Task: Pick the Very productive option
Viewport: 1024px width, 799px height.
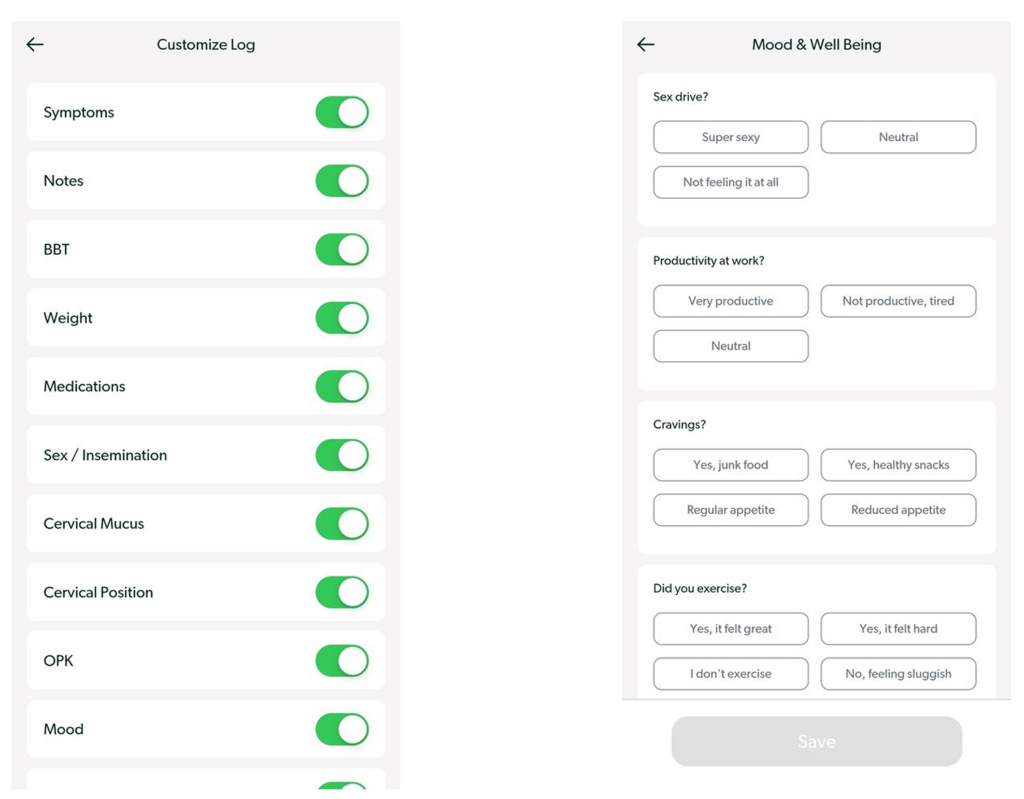Action: point(731,301)
